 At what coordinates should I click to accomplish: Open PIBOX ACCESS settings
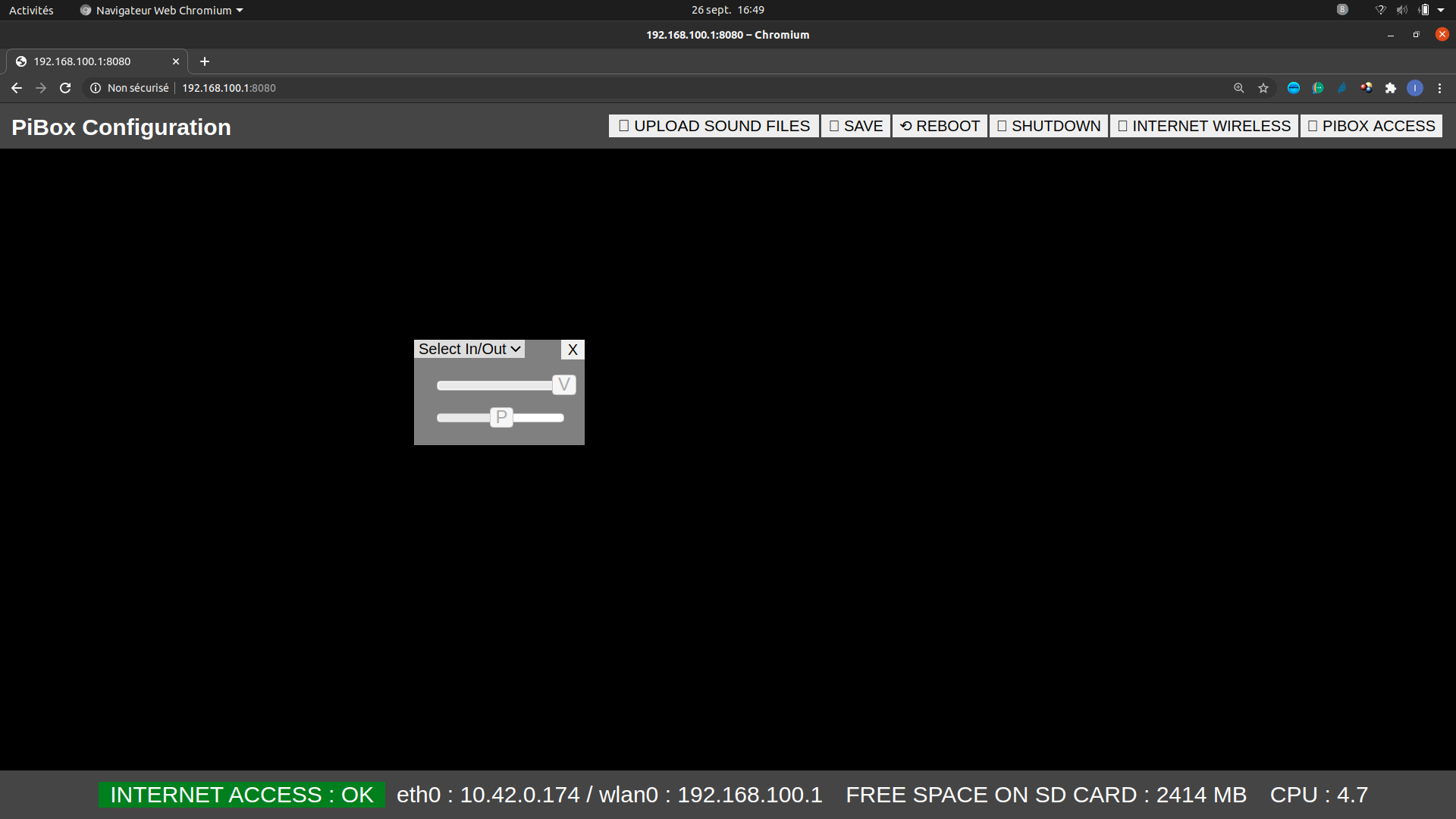(x=1371, y=126)
